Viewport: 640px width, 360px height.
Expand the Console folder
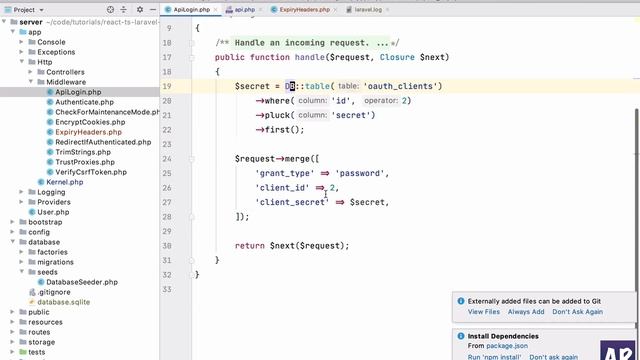(22, 42)
